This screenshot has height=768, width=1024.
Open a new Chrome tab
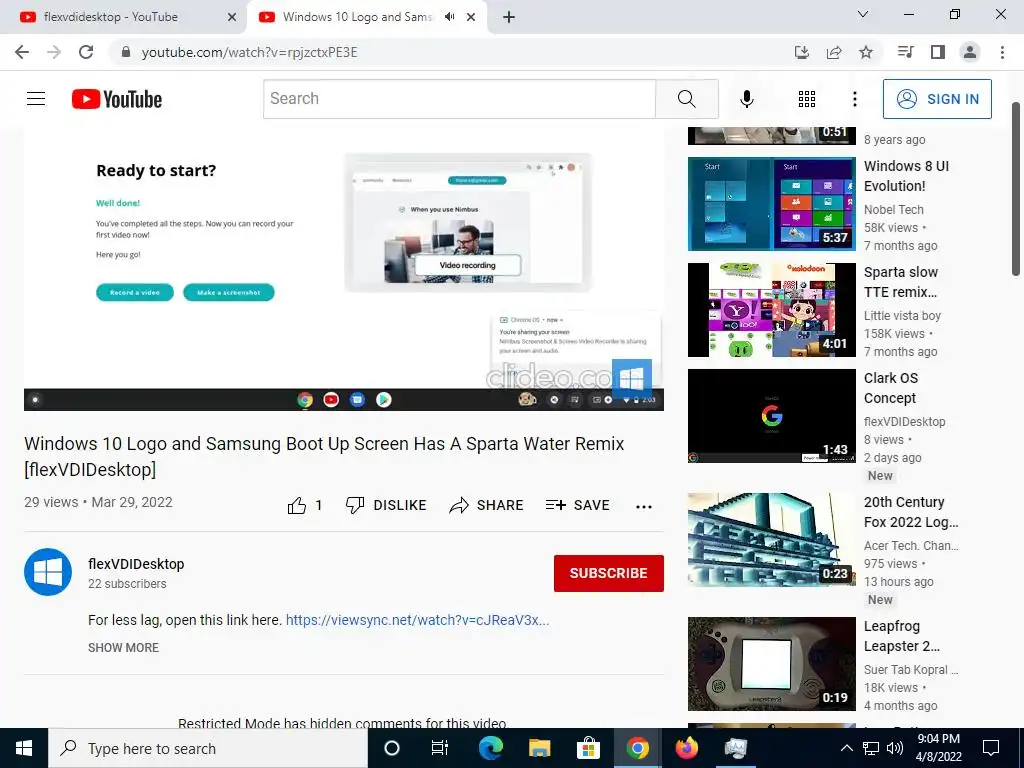point(509,17)
